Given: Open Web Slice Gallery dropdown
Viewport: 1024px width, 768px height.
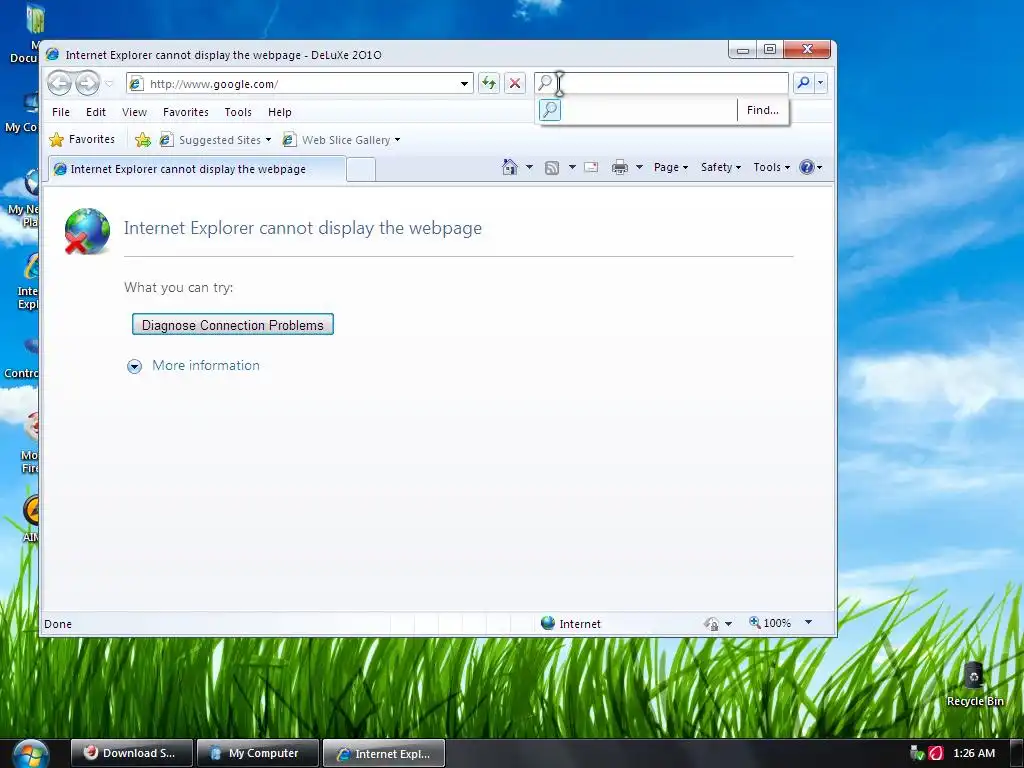Looking at the screenshot, I should point(342,140).
